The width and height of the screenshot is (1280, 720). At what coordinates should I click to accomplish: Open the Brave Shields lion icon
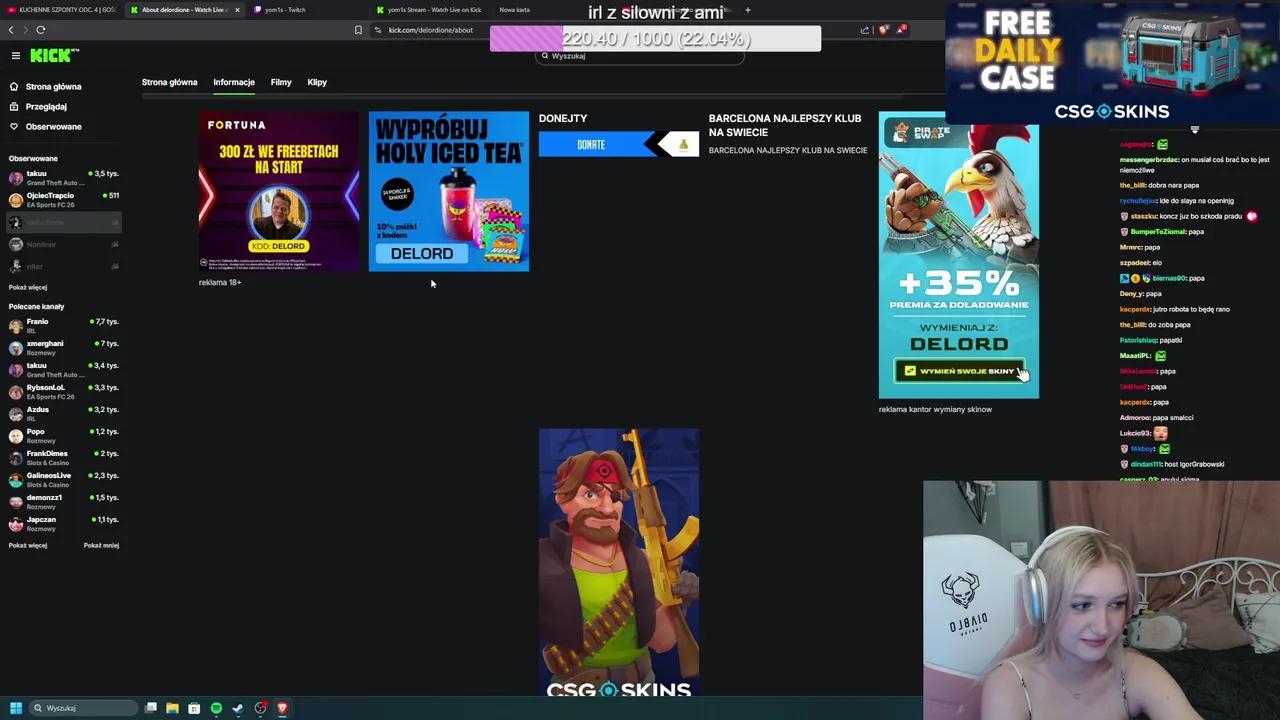click(883, 30)
